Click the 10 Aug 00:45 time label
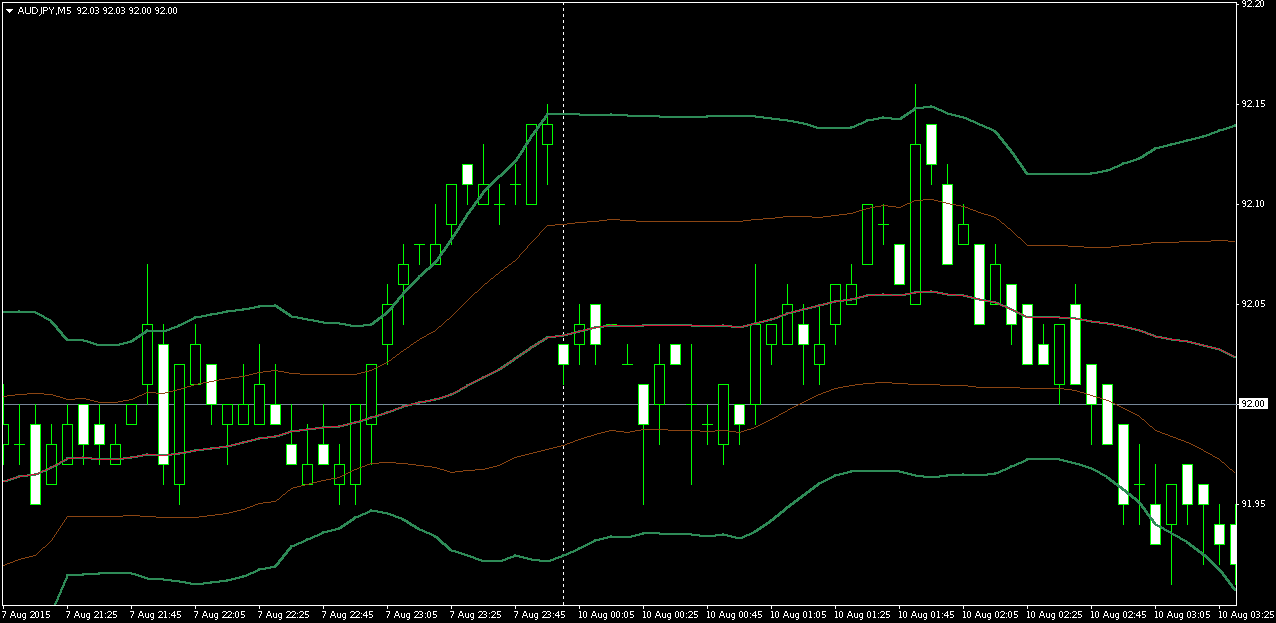Screen dimensions: 1276x623 [734, 613]
